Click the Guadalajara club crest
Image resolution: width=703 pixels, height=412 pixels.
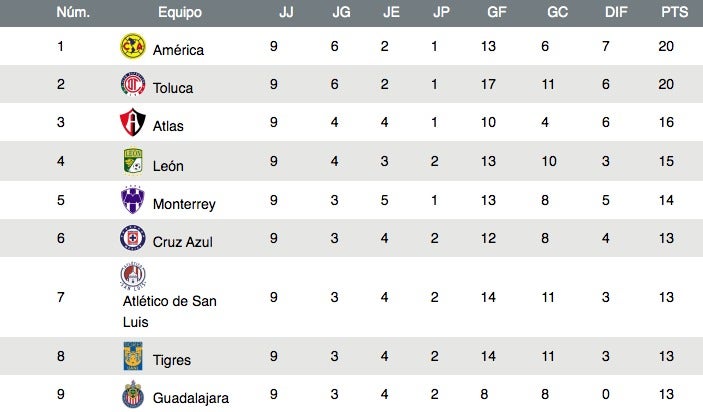coord(133,395)
